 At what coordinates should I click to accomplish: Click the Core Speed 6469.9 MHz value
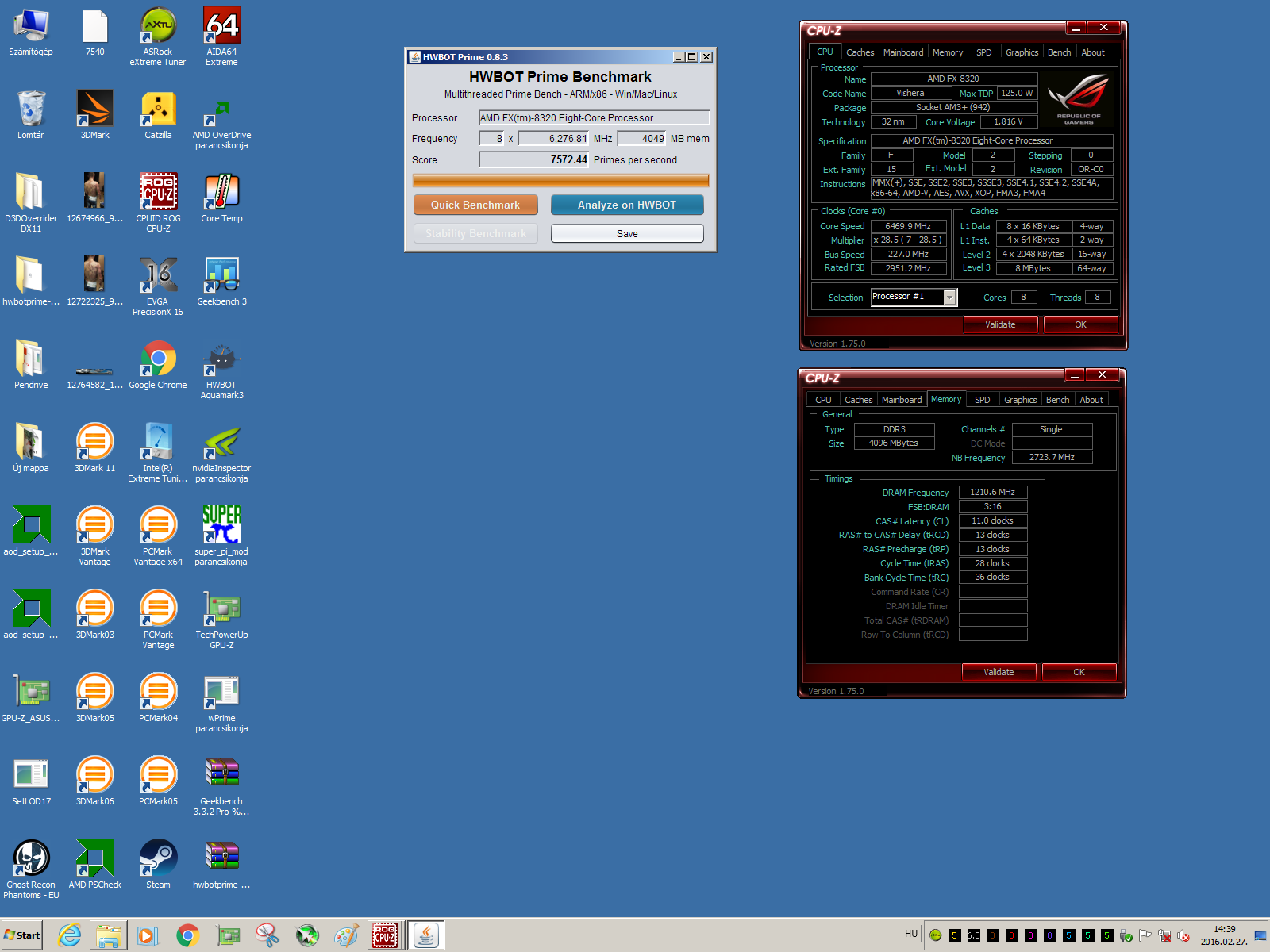click(x=908, y=226)
